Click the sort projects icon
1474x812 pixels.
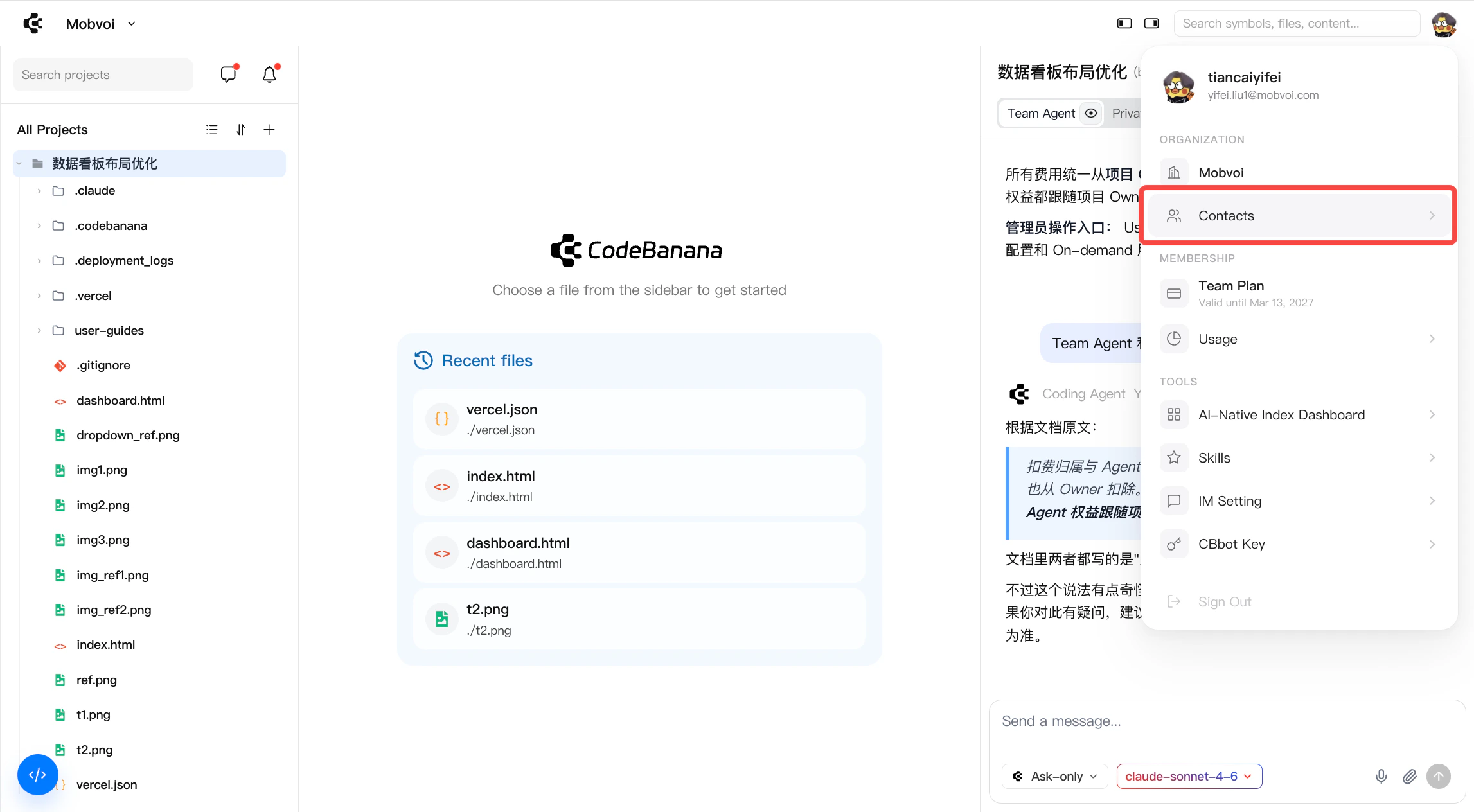(240, 130)
